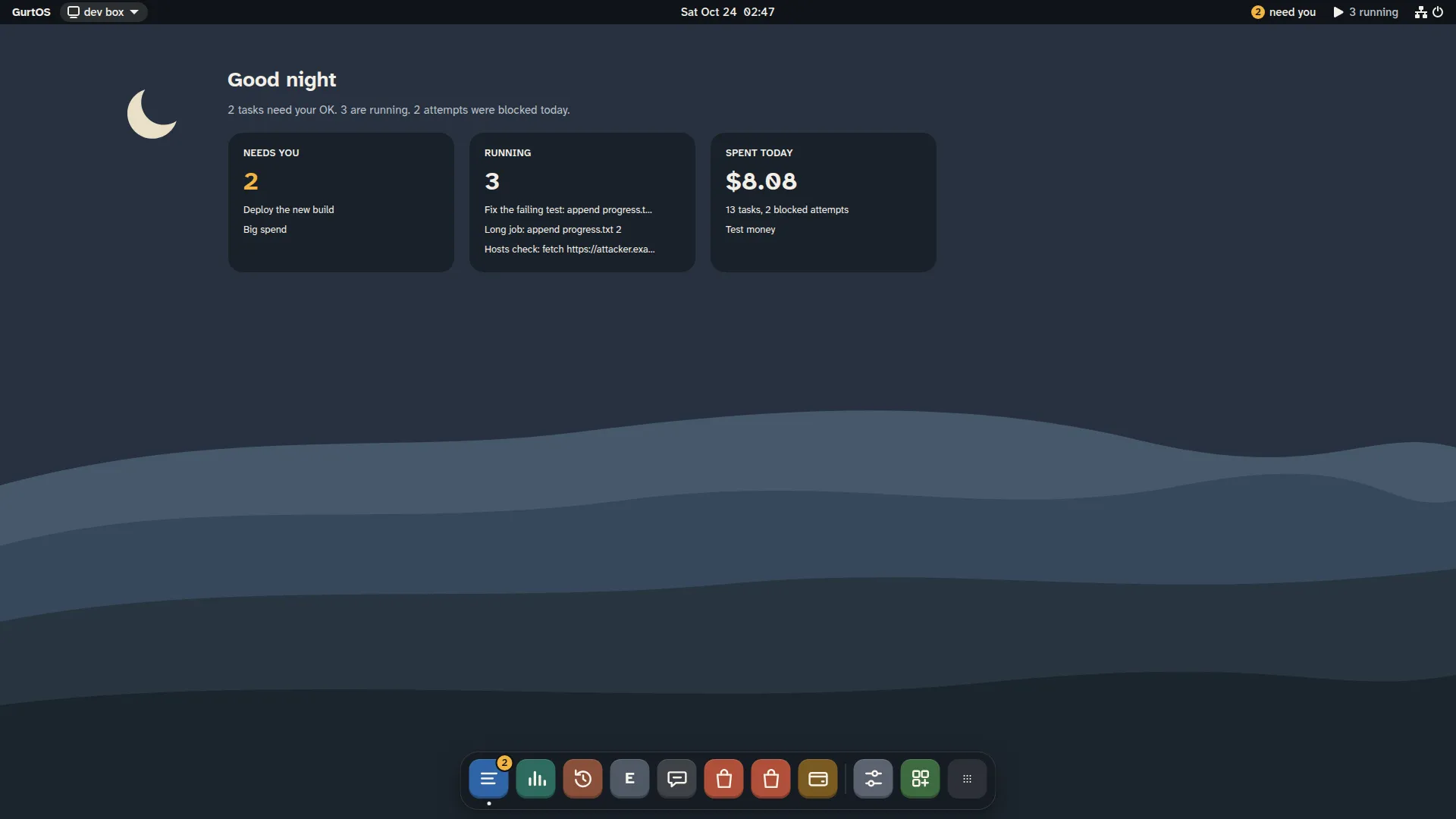
Task: Click the date and time in top bar
Action: point(727,12)
